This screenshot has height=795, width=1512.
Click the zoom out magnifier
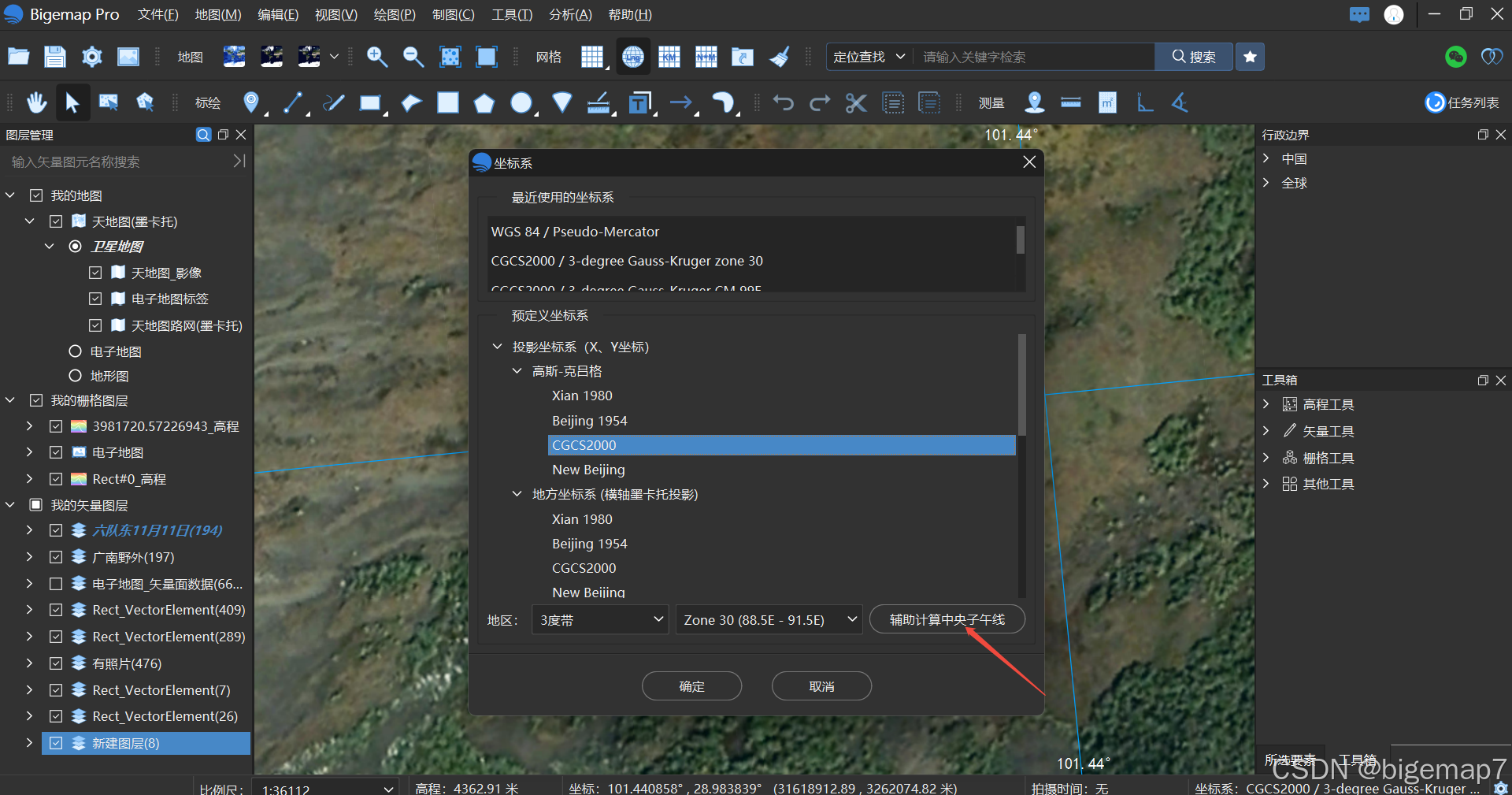(413, 57)
